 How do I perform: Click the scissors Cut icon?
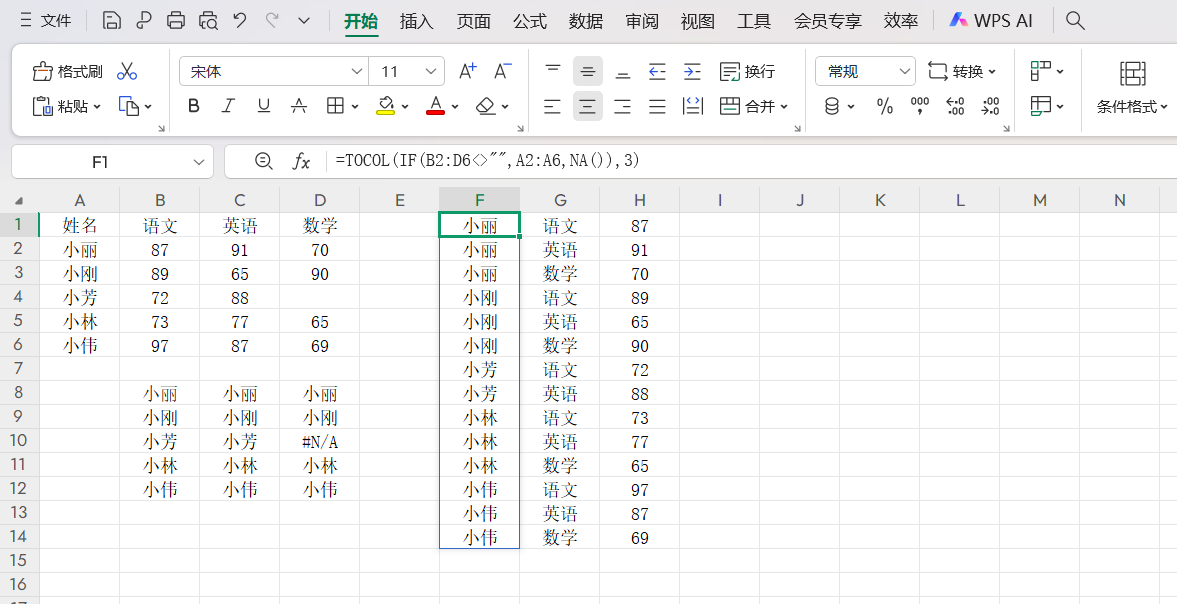click(127, 72)
